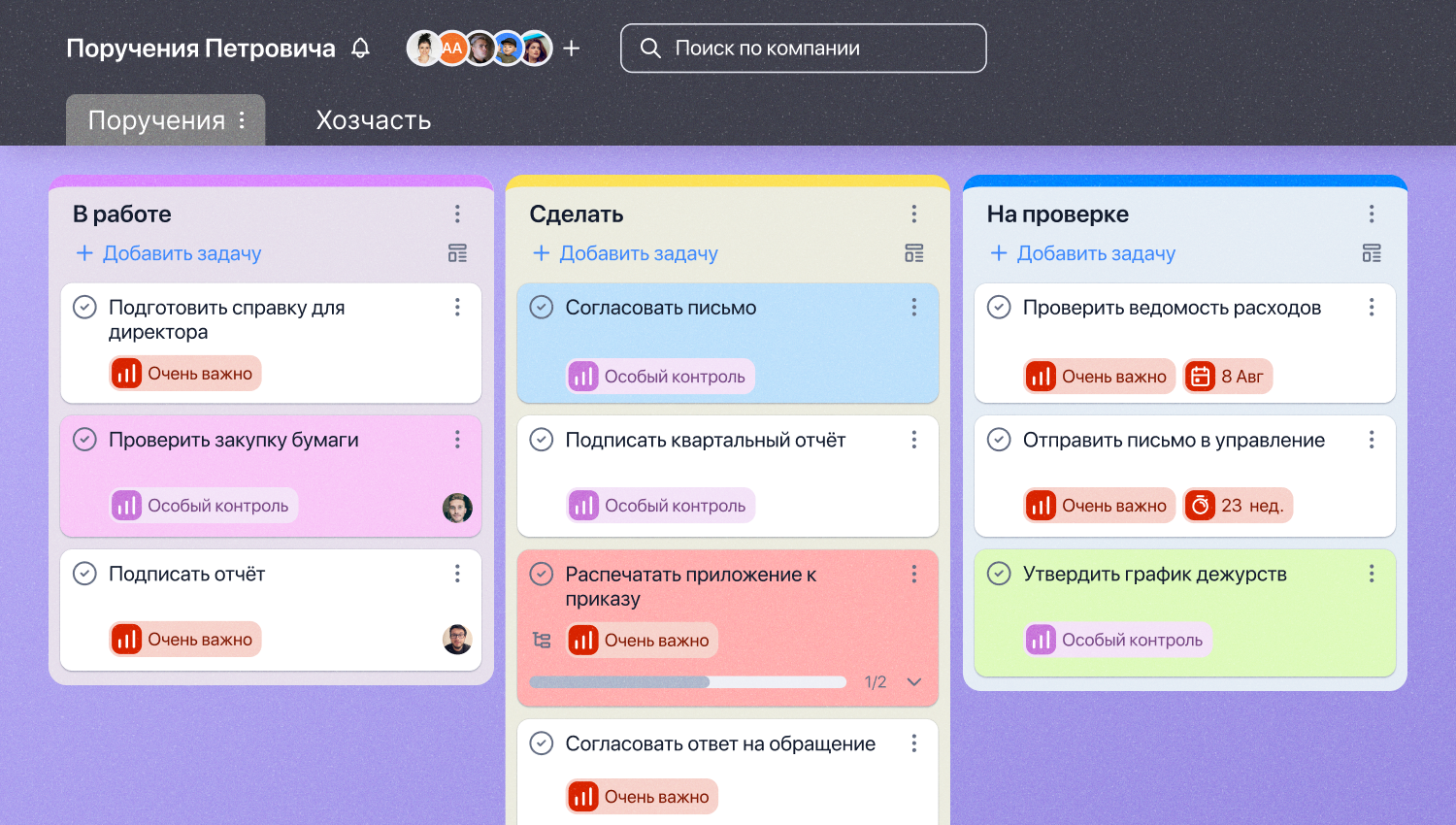This screenshot has height=825, width=1456.
Task: Mark Проверить ведомость расходов as done
Action: 999,307
